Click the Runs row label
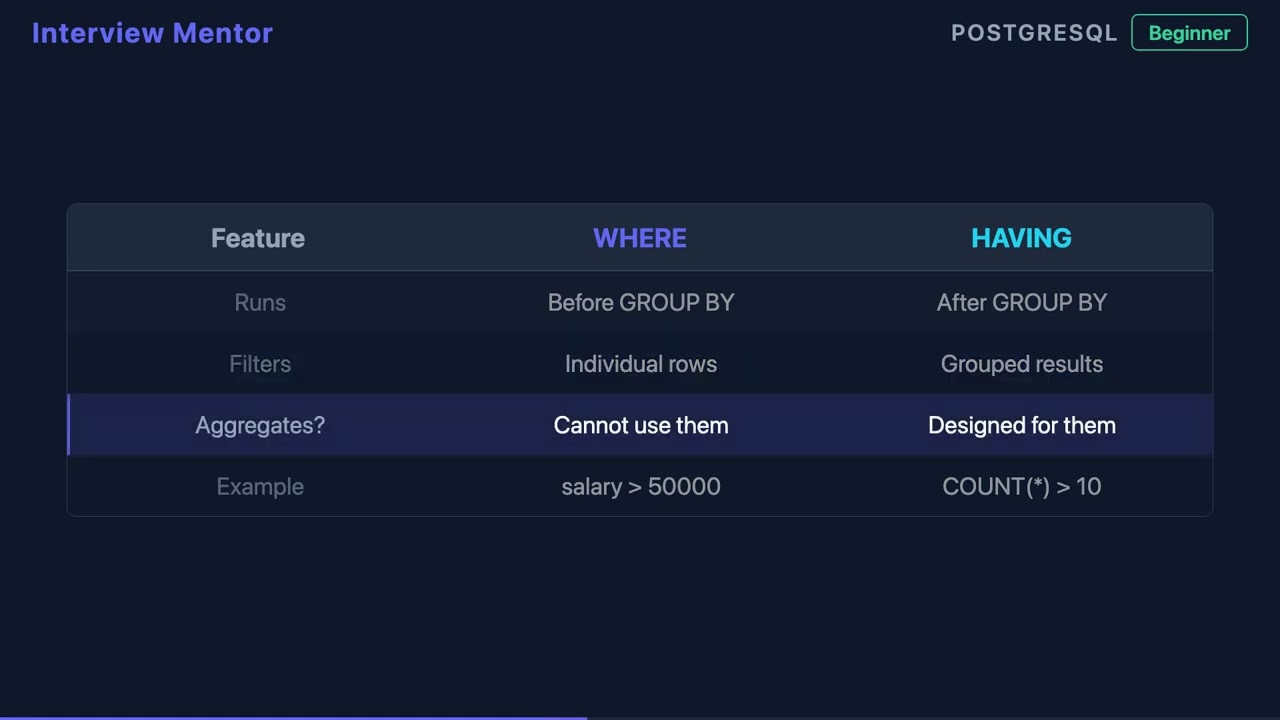Viewport: 1280px width, 720px height. 260,302
